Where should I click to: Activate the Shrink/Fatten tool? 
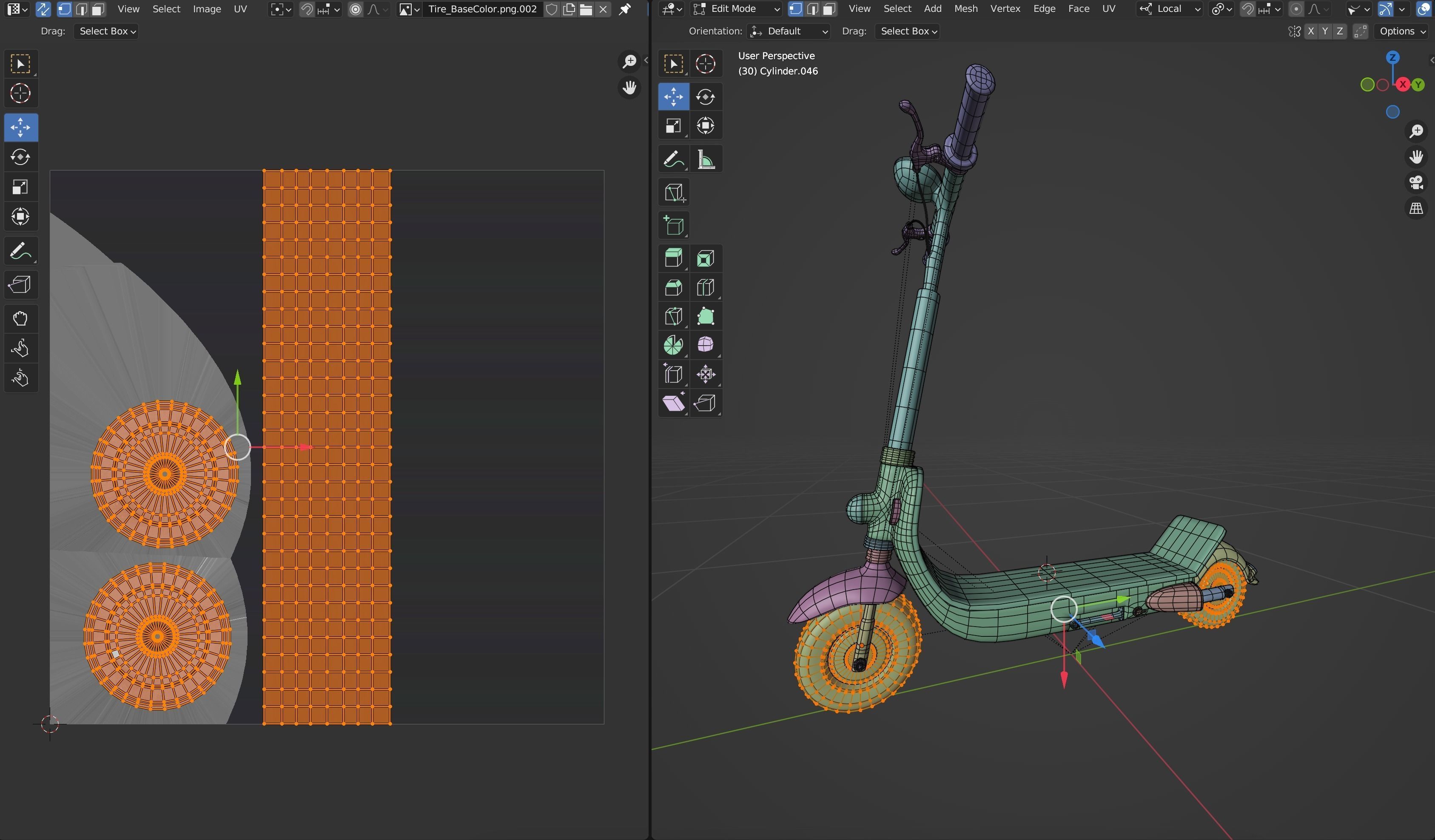pyautogui.click(x=706, y=374)
